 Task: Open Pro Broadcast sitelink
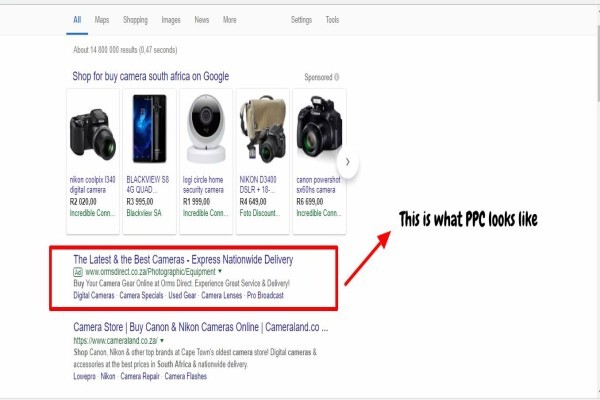(265, 296)
